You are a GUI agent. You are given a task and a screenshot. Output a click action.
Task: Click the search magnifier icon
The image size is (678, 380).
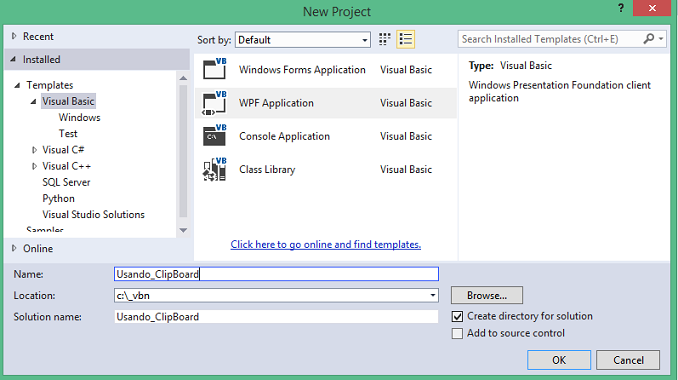[x=649, y=39]
